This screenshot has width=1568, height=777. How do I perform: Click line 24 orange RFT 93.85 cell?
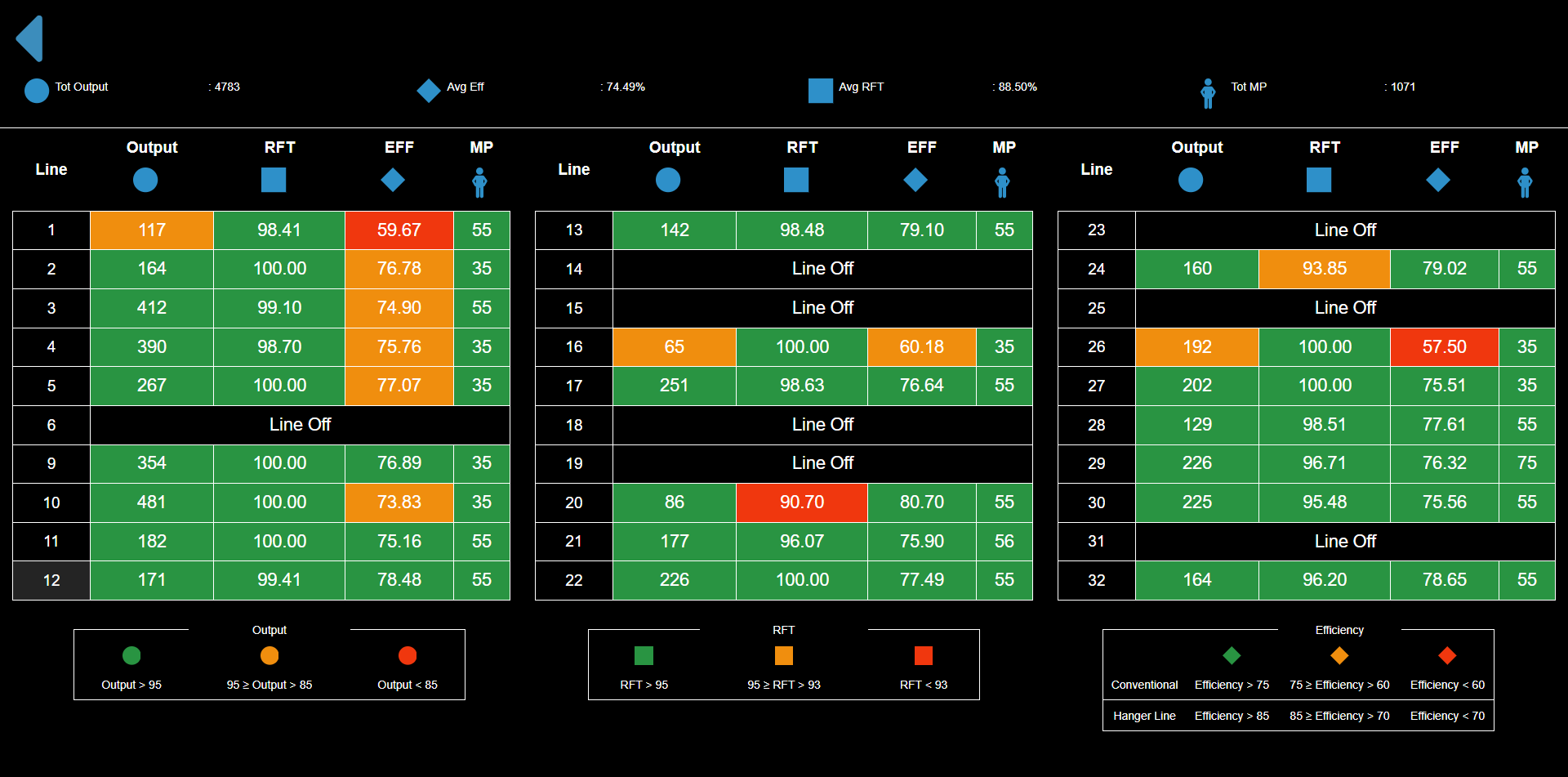pyautogui.click(x=1324, y=269)
